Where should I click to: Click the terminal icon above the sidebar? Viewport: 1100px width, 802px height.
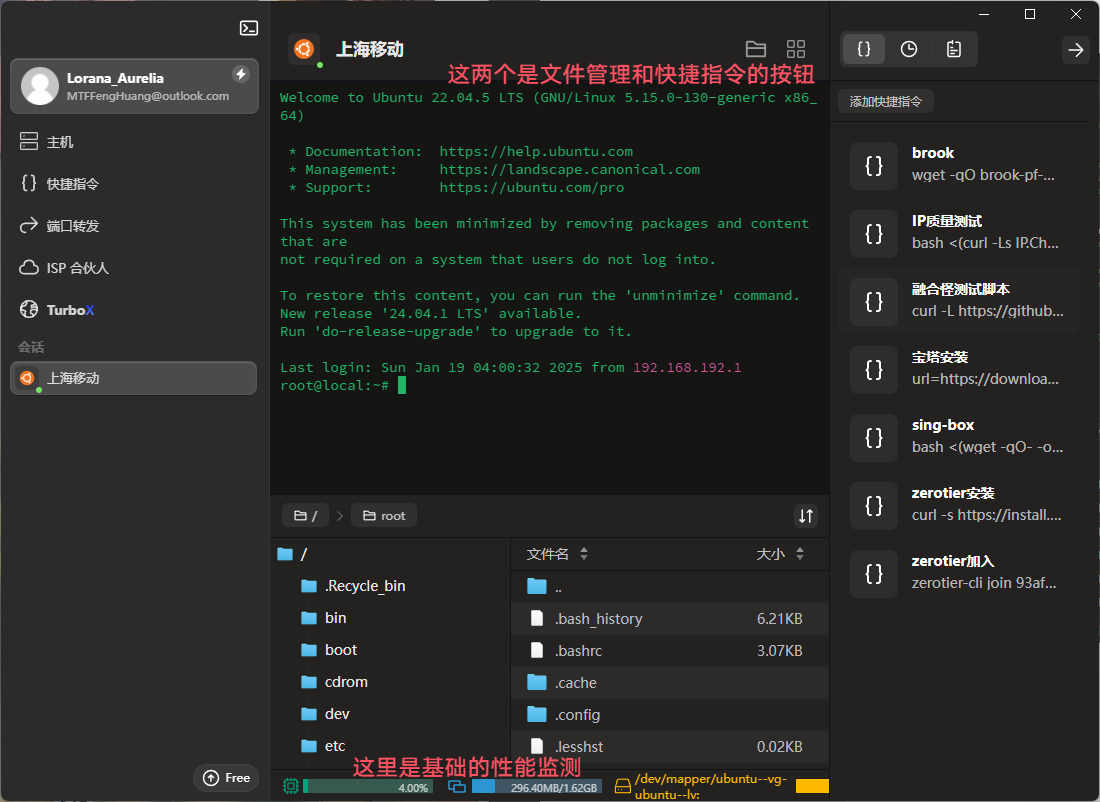249,28
